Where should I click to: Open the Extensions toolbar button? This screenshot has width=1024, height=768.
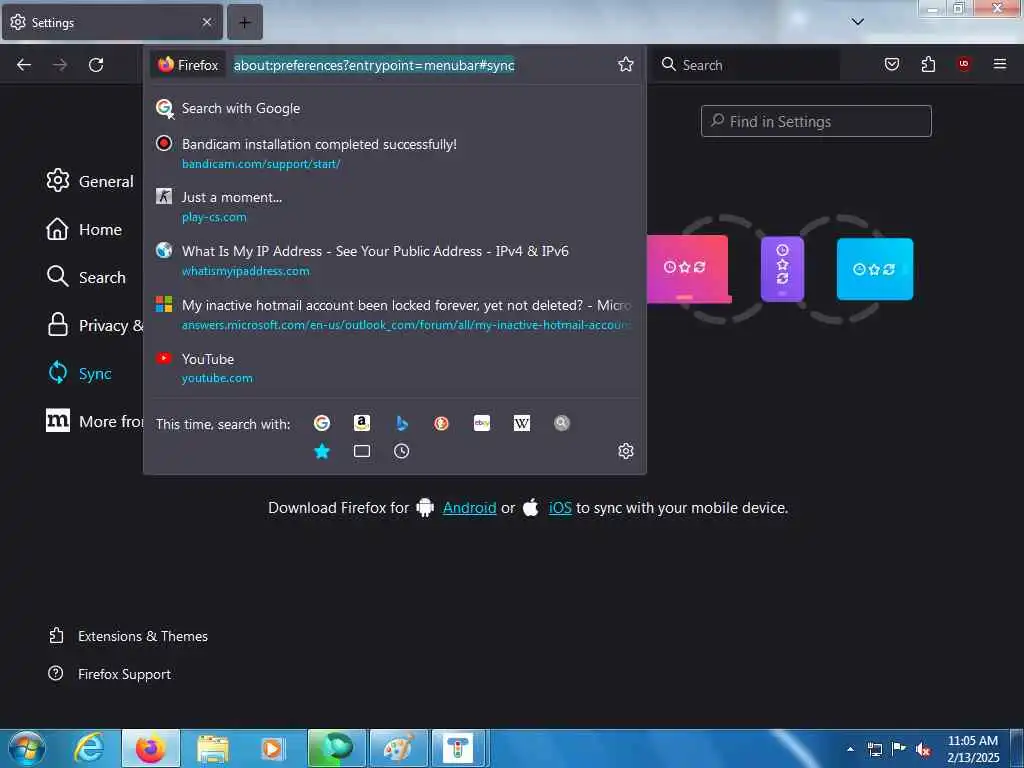(928, 64)
